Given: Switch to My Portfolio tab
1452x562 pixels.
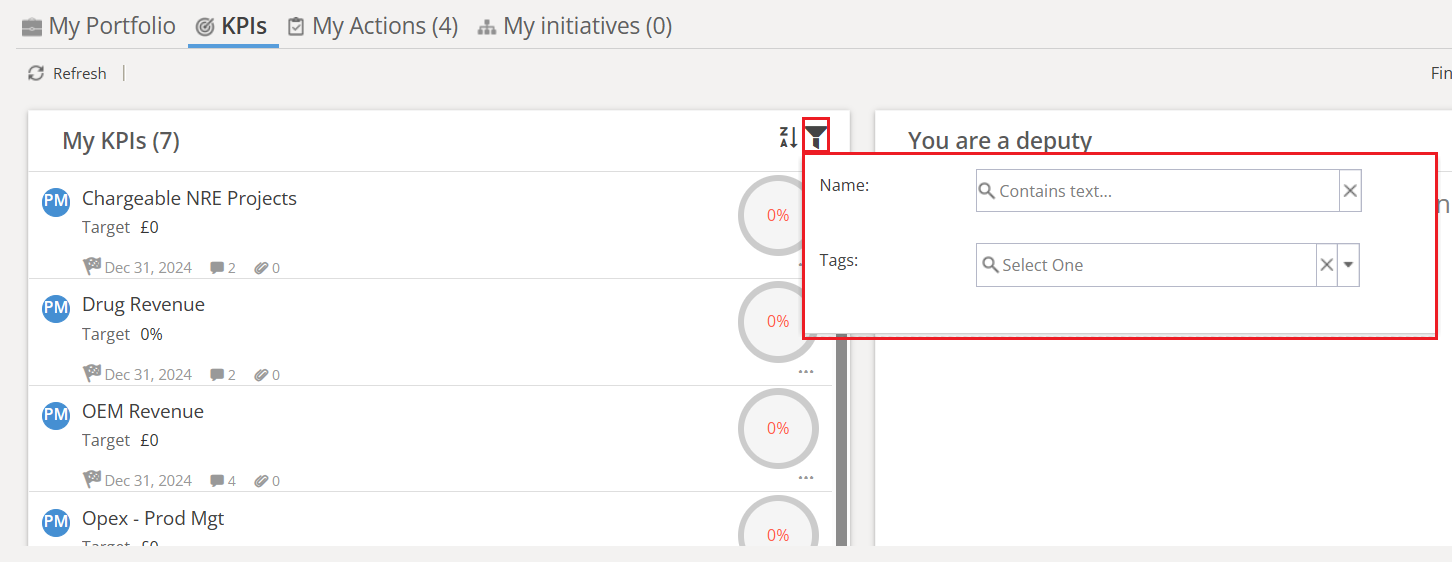Looking at the screenshot, I should 98,26.
